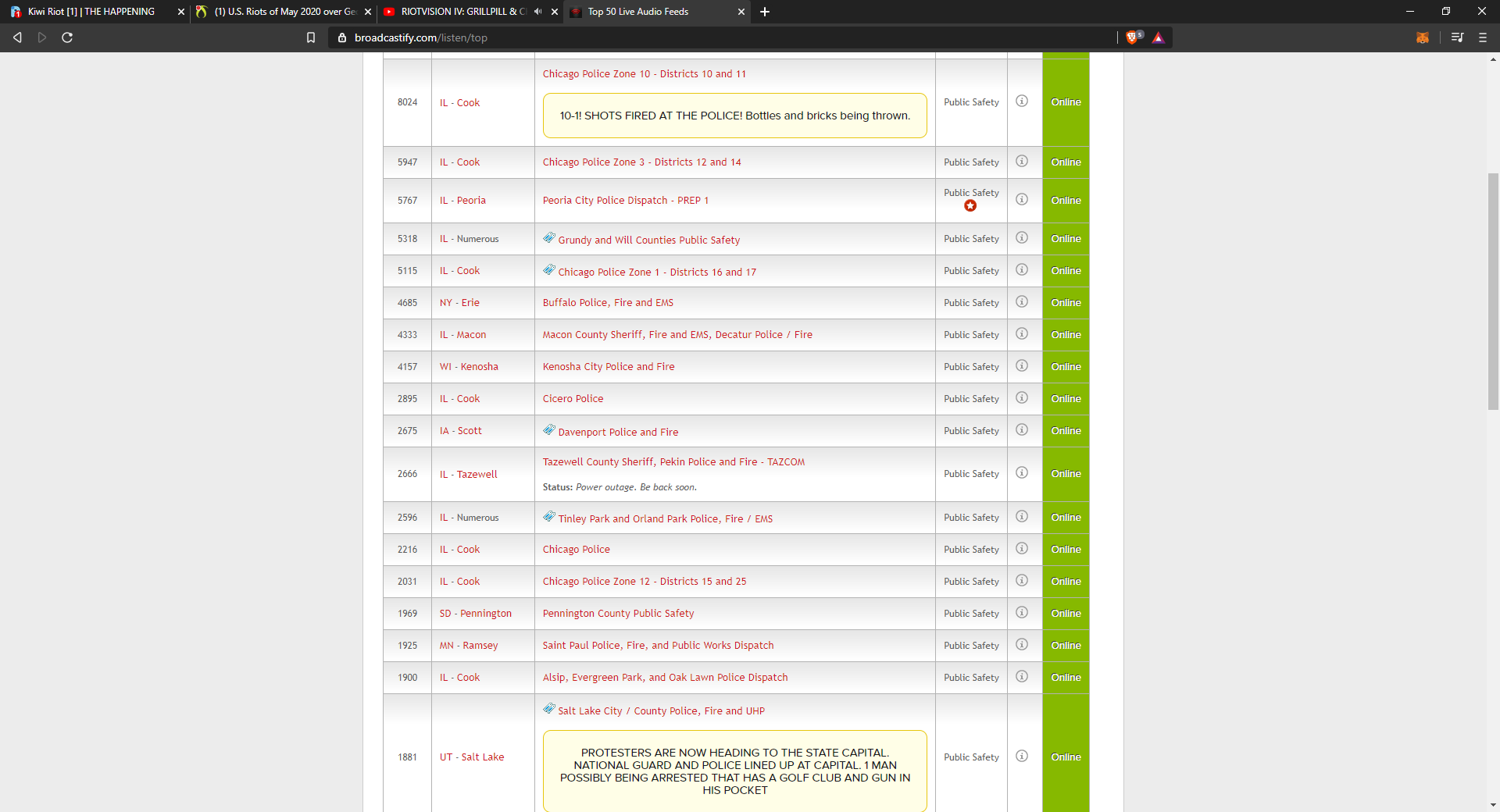Show info for Davenport Police and Fire
Screen dimensions: 1500x812
pyautogui.click(x=1022, y=430)
